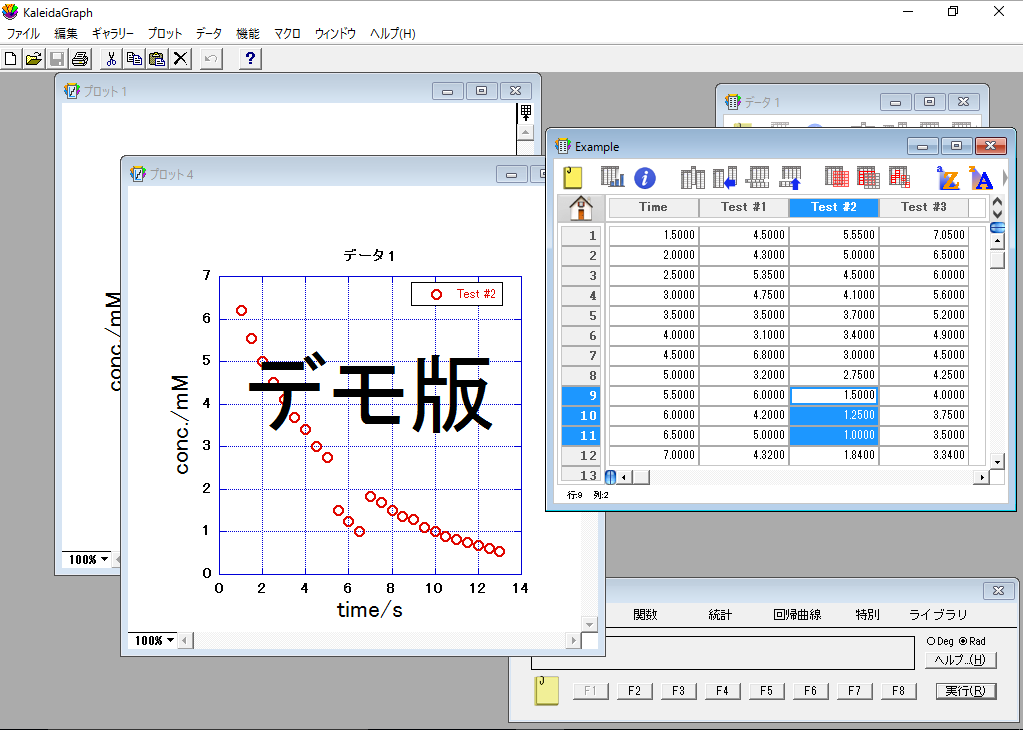Open the 機能 menu

(x=247, y=33)
